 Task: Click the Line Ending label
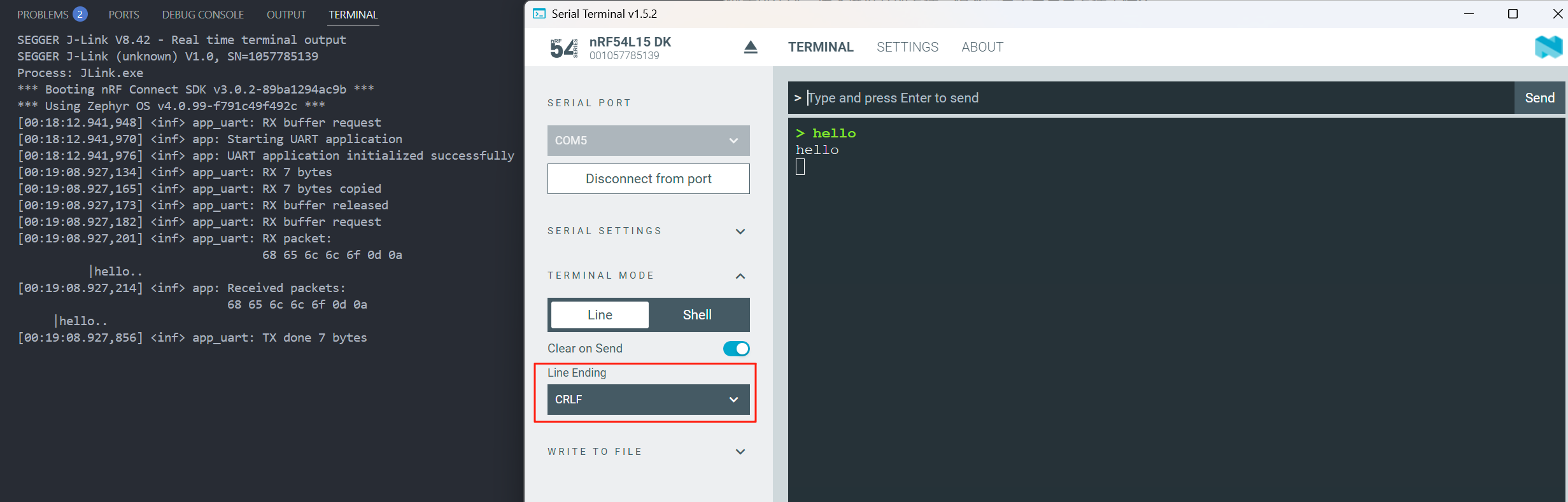577,373
